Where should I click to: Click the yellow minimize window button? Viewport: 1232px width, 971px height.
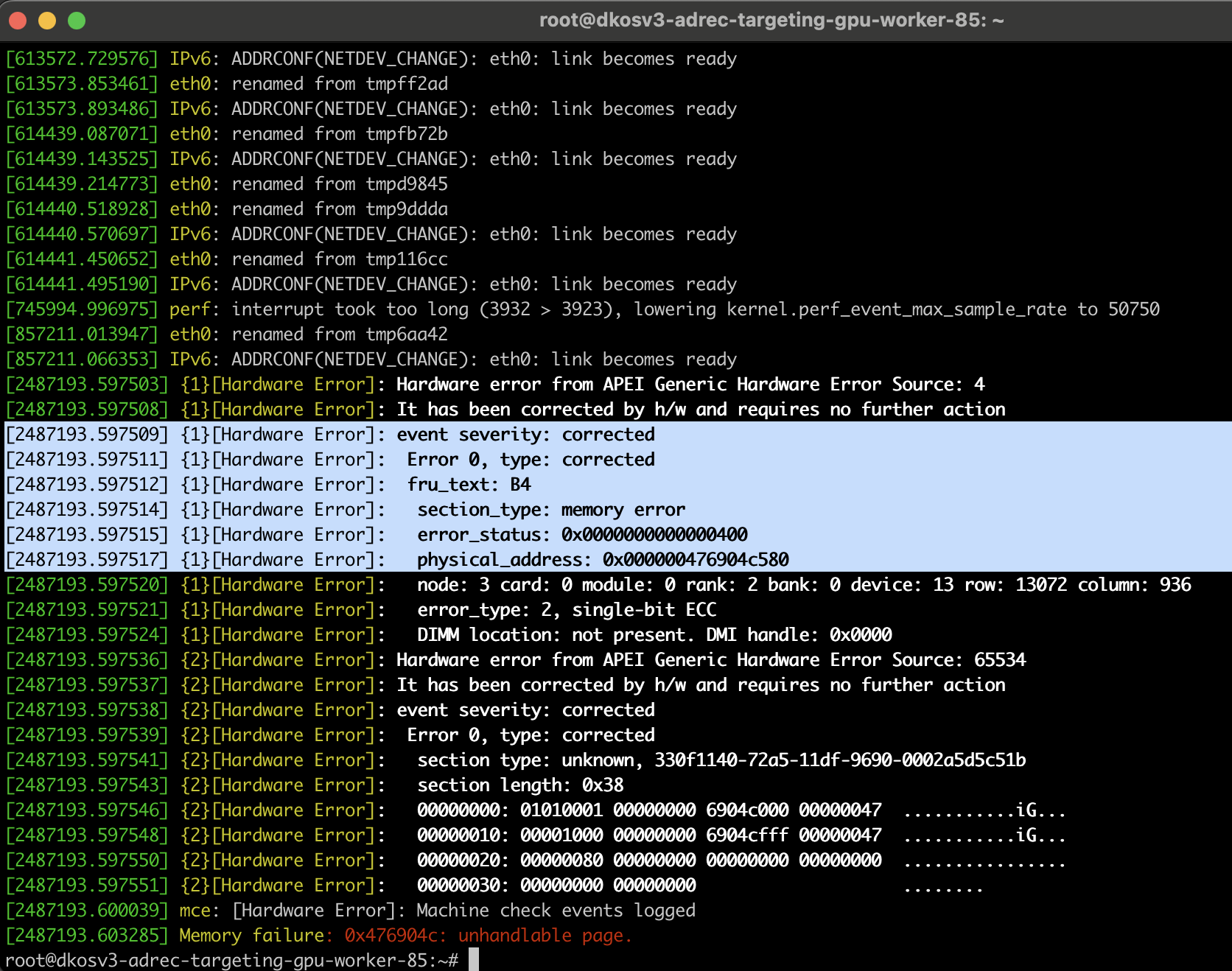tap(47, 21)
